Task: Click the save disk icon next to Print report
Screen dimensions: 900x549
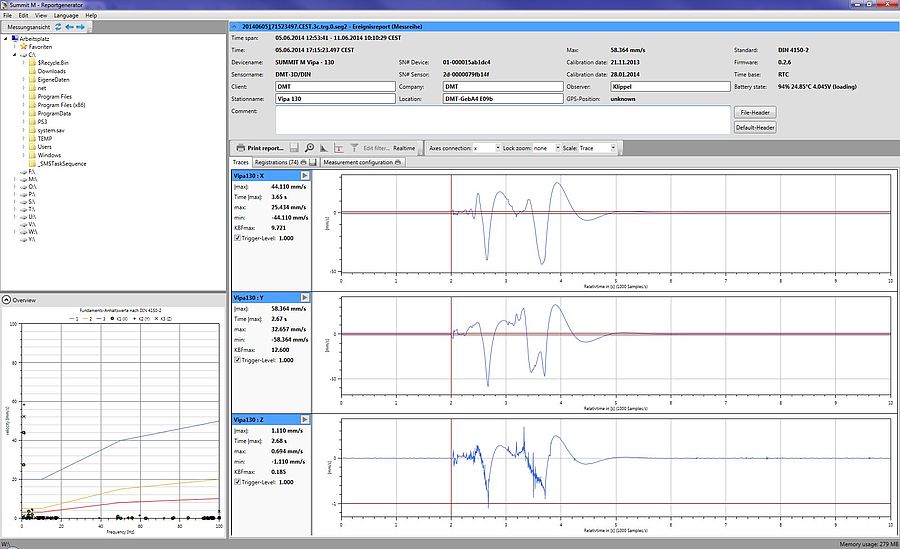Action: pyautogui.click(x=294, y=147)
